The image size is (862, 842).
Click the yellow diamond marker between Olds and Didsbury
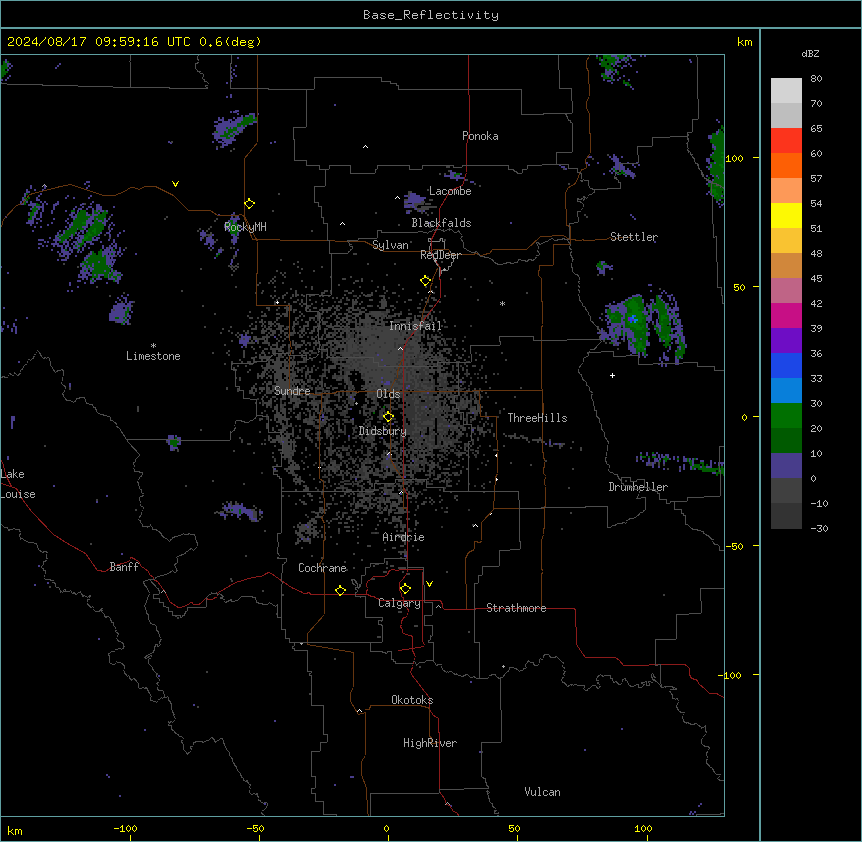click(388, 416)
